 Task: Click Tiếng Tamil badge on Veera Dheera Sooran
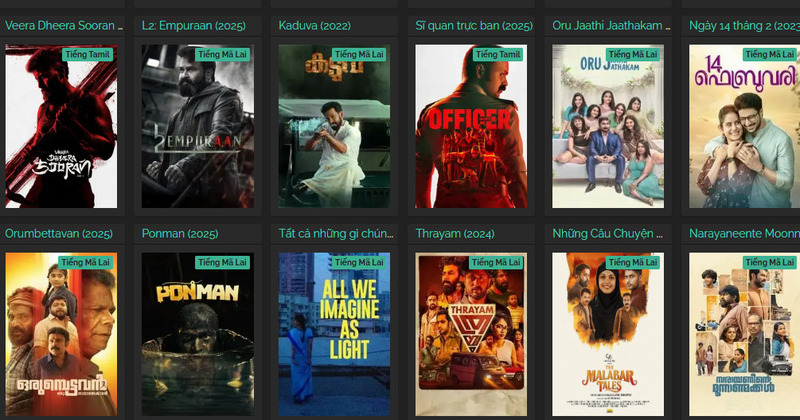tap(87, 54)
